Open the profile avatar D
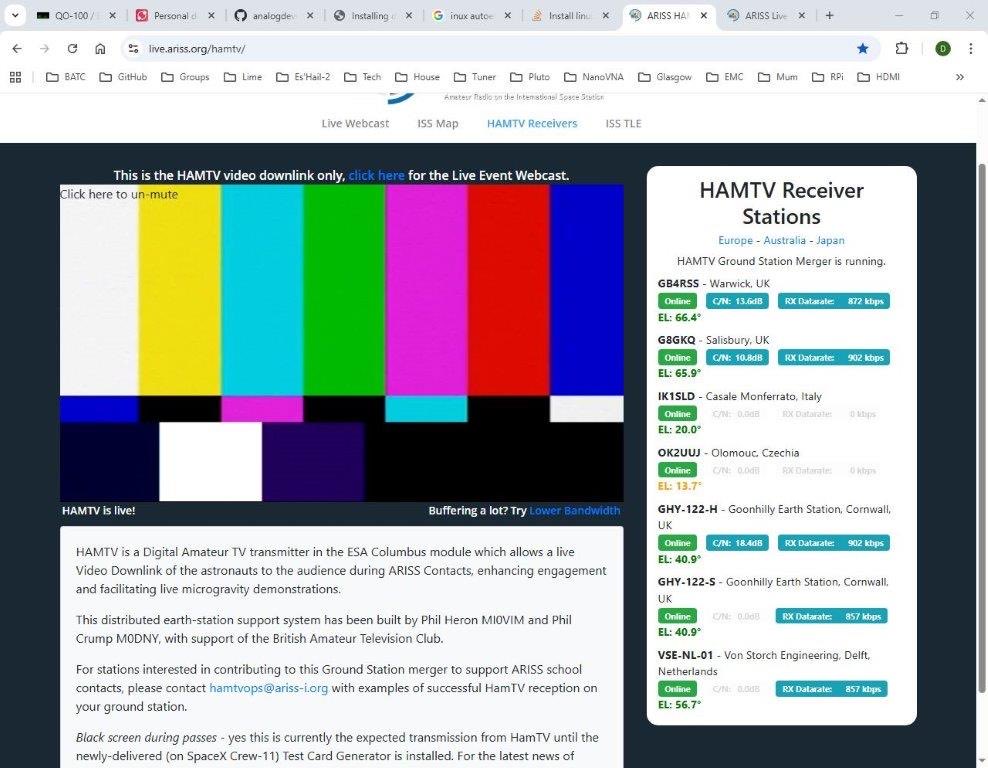The image size is (988, 768). coord(943,49)
